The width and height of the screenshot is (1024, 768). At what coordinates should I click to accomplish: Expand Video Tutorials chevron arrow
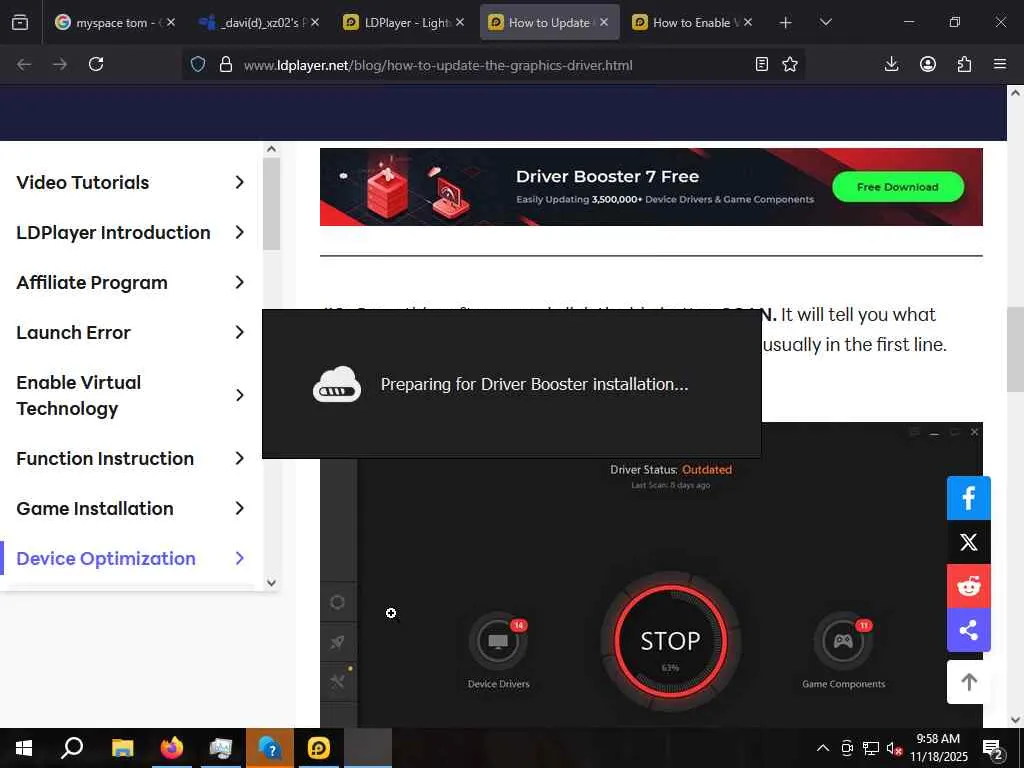click(x=240, y=182)
